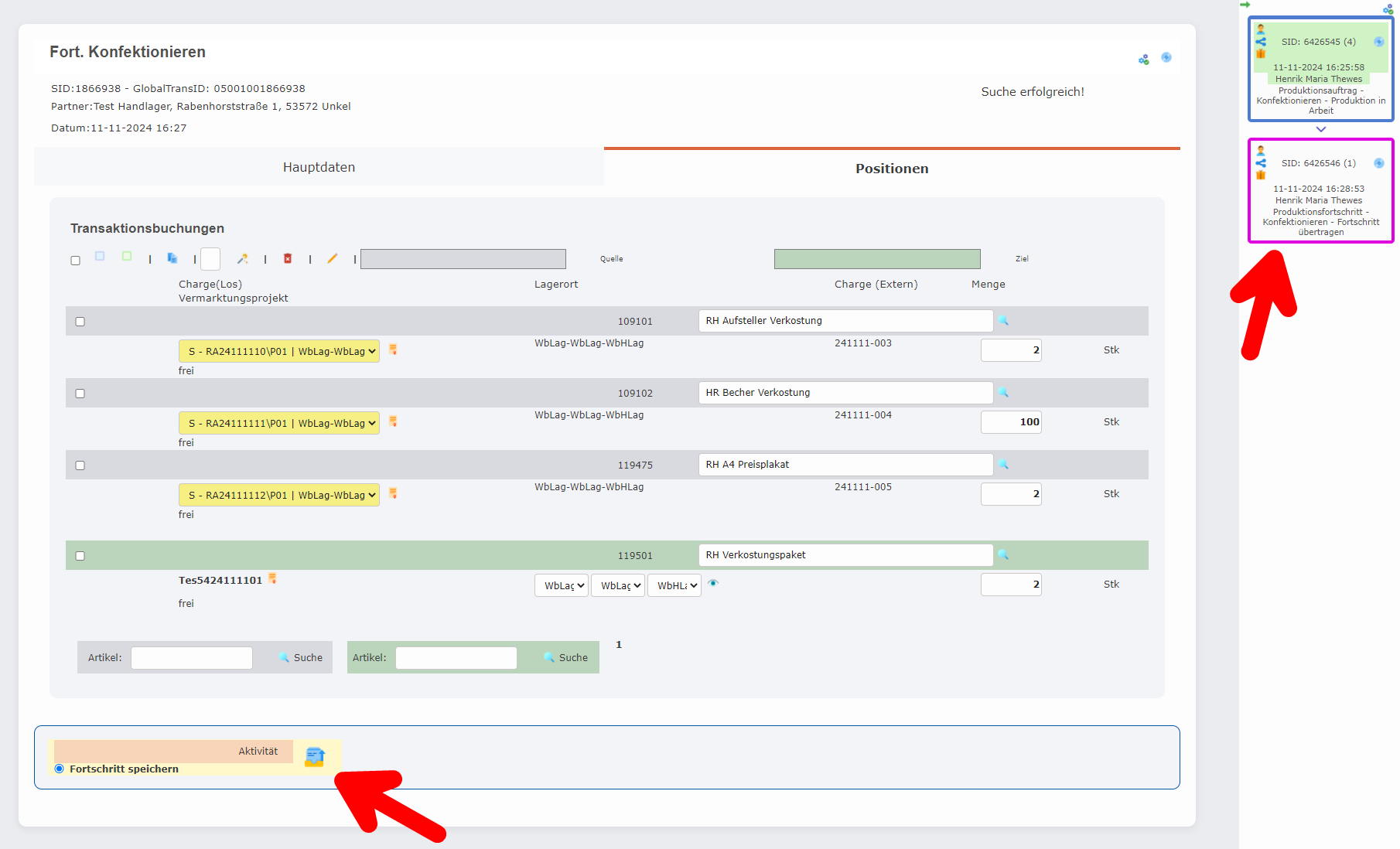Click the green Ziel color bar
The image size is (1400, 849).
pos(877,259)
